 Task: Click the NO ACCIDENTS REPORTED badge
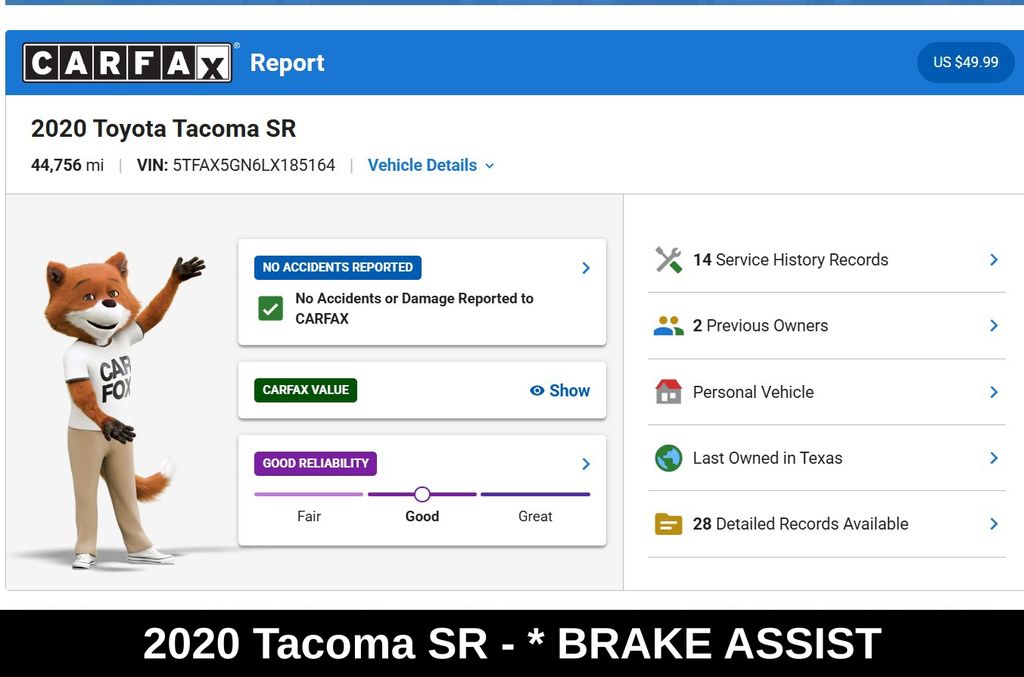coord(338,267)
